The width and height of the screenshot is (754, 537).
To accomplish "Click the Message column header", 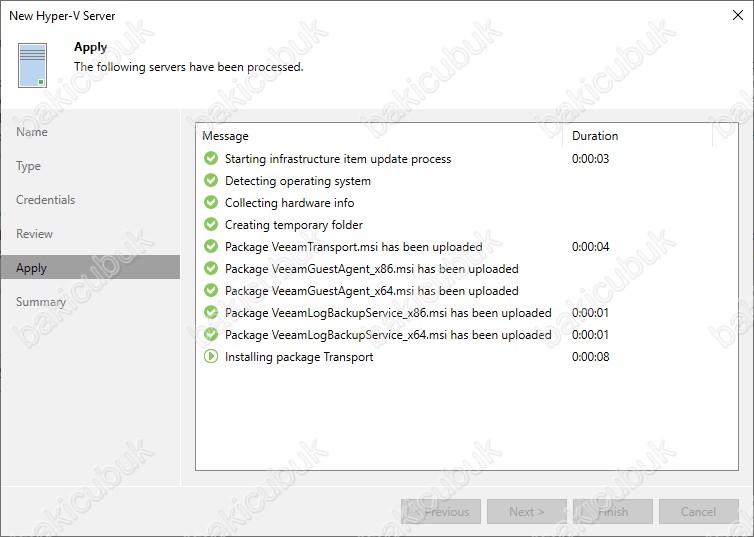I will (x=379, y=136).
